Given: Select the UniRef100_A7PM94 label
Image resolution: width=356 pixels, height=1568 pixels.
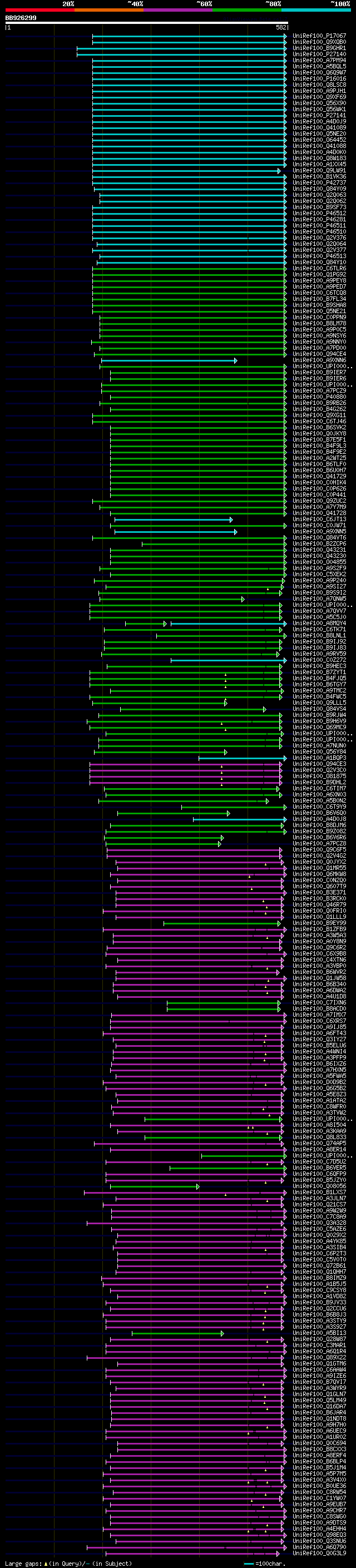Looking at the screenshot, I should tap(319, 60).
